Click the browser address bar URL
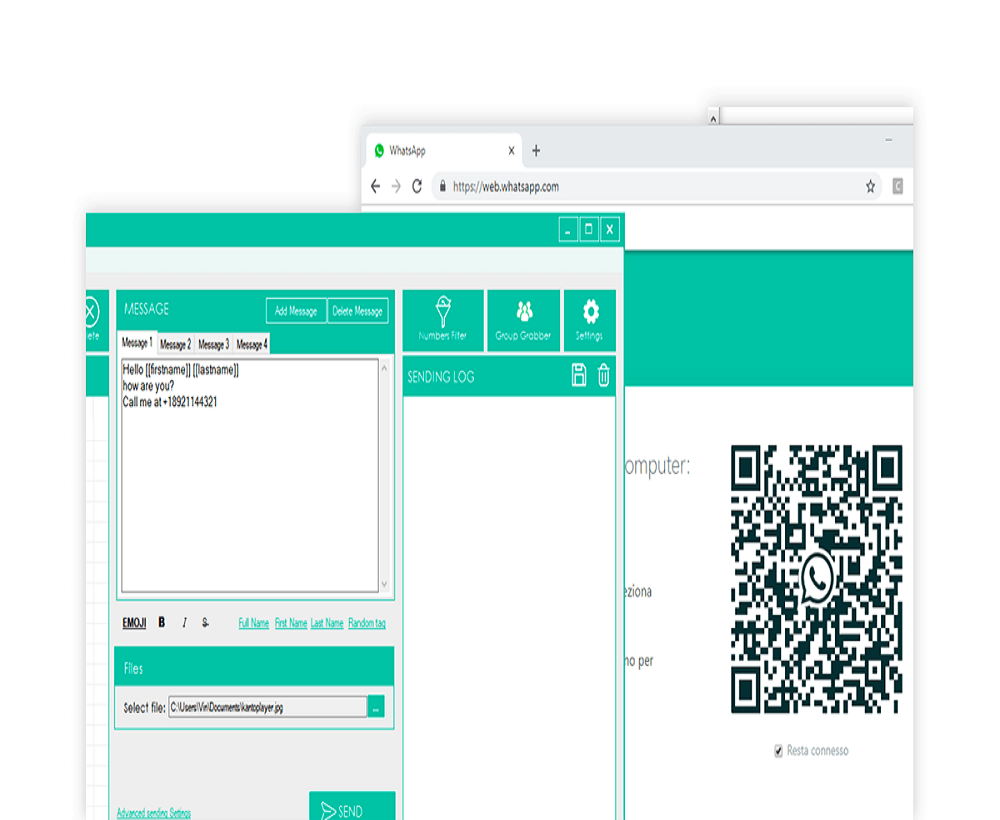The height and width of the screenshot is (820, 1000). tap(506, 187)
